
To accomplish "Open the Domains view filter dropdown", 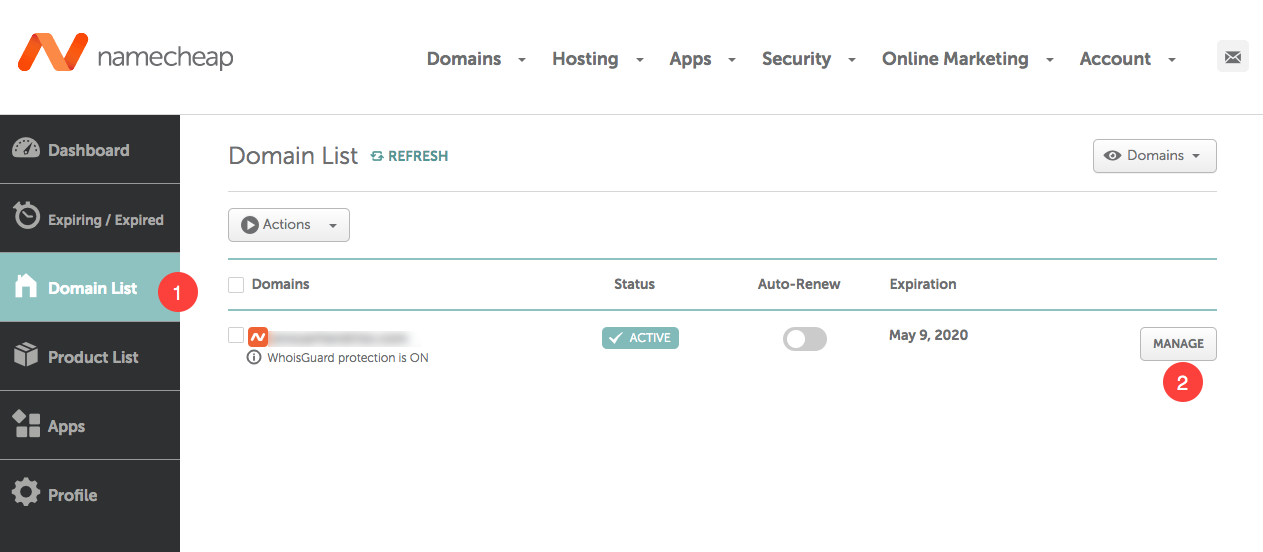I will coord(1155,156).
